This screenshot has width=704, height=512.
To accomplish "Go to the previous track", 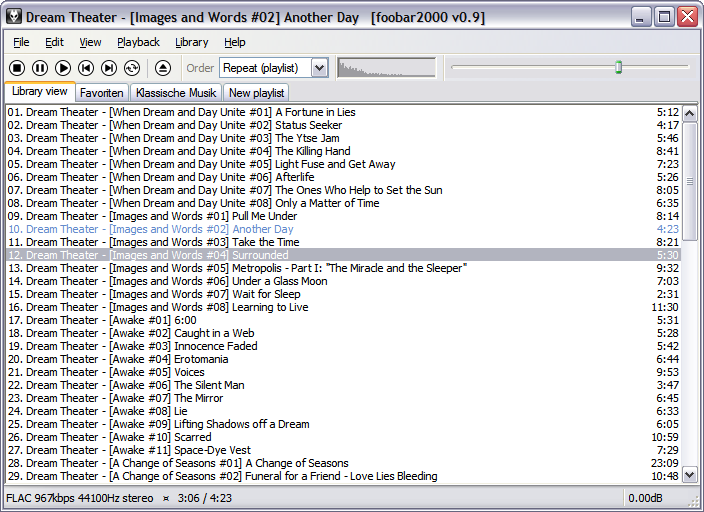I will [x=86, y=68].
